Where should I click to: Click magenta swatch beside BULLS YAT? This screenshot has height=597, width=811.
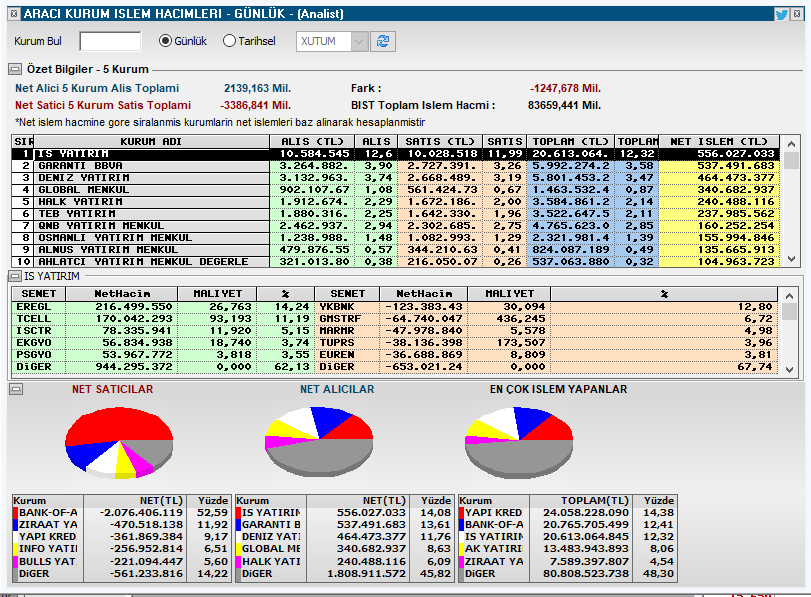(16, 561)
